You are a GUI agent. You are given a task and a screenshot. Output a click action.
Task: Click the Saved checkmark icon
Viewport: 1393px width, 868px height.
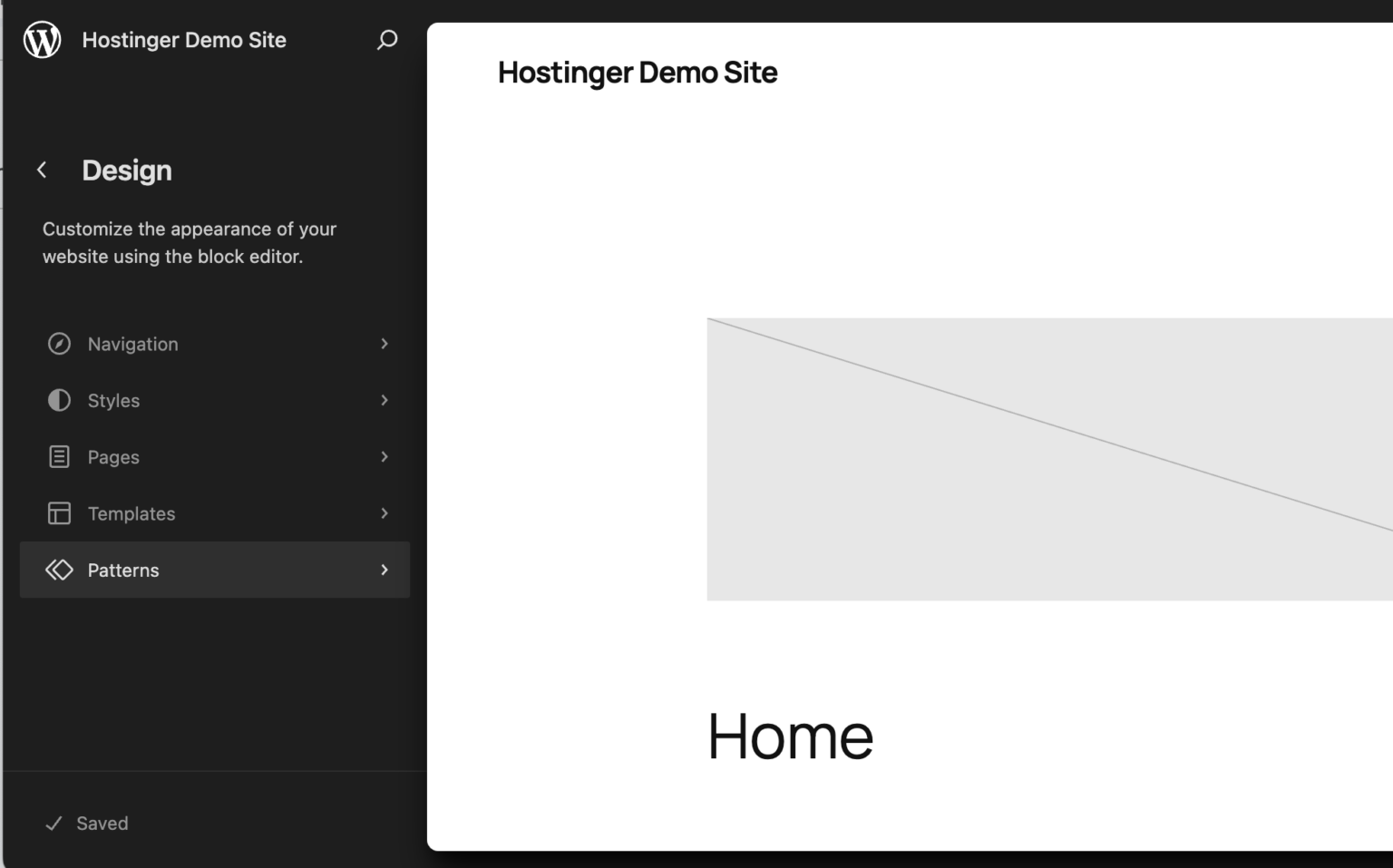click(x=53, y=823)
